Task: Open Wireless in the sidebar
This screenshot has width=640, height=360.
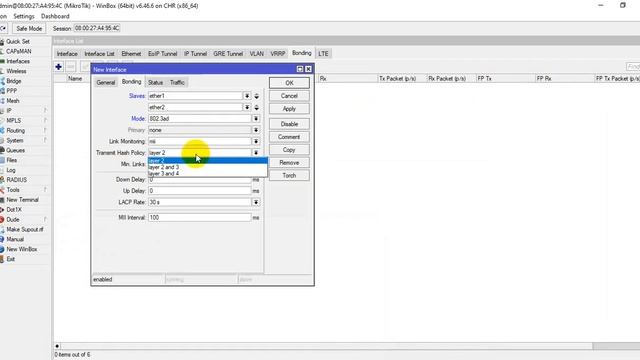Action: coord(16,71)
